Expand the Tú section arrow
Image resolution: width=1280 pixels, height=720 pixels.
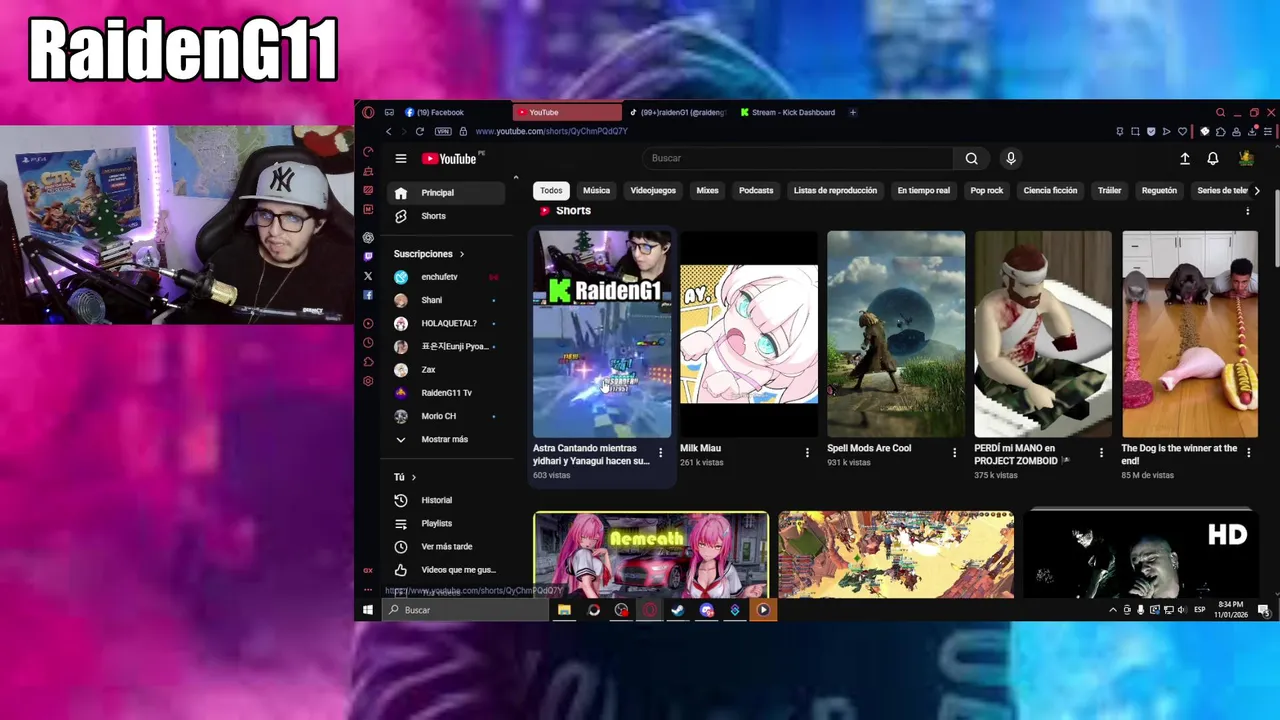coord(413,477)
